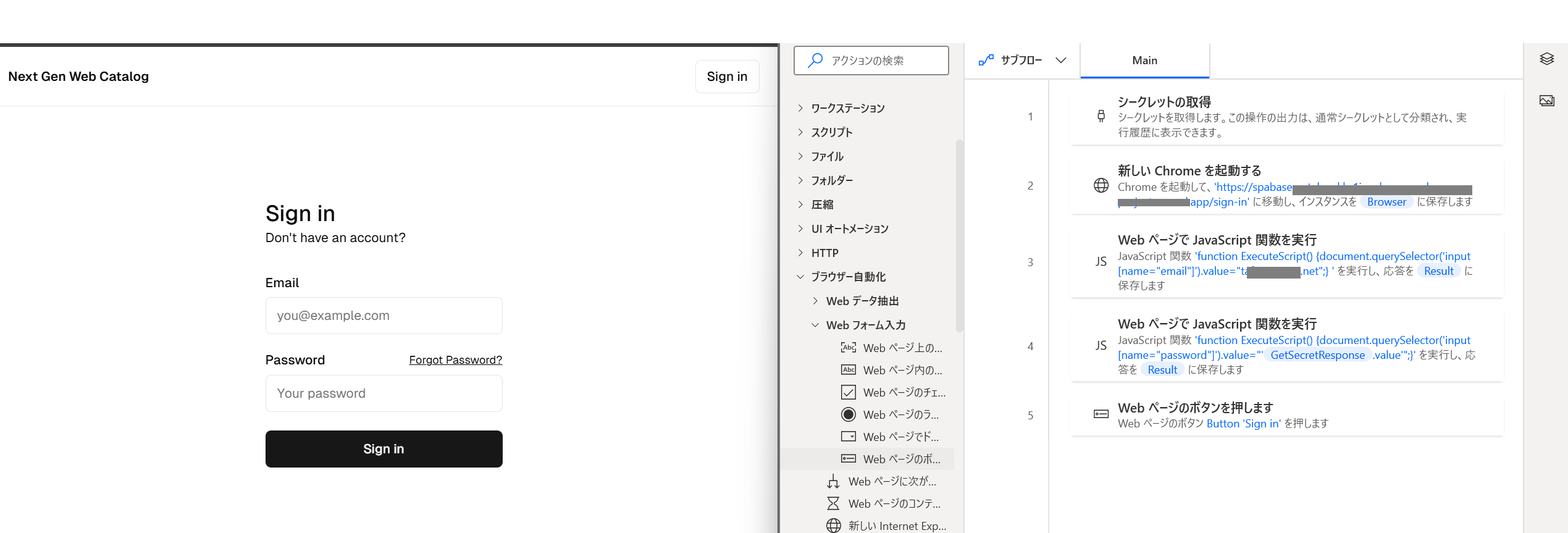The width and height of the screenshot is (1568, 533).
Task: Click the JS icon in flow step 4
Action: click(x=1101, y=346)
